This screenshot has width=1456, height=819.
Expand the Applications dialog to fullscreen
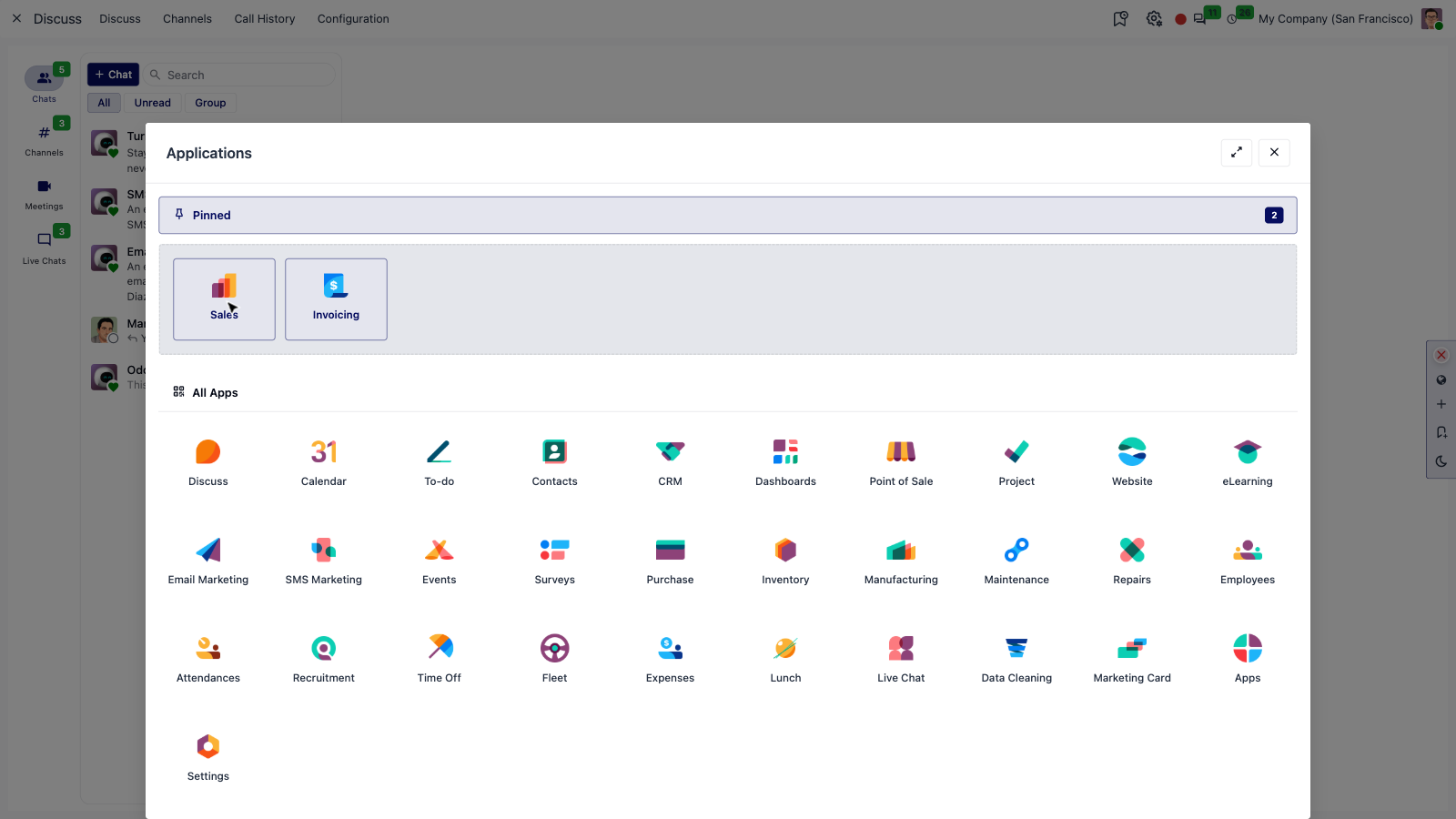pyautogui.click(x=1237, y=152)
